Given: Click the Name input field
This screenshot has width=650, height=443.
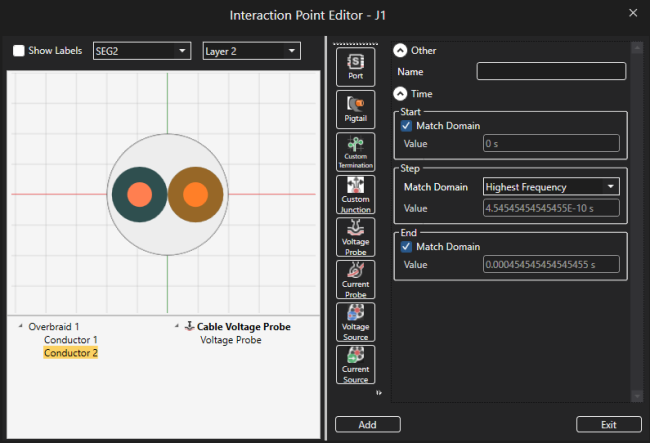Looking at the screenshot, I should click(x=551, y=71).
